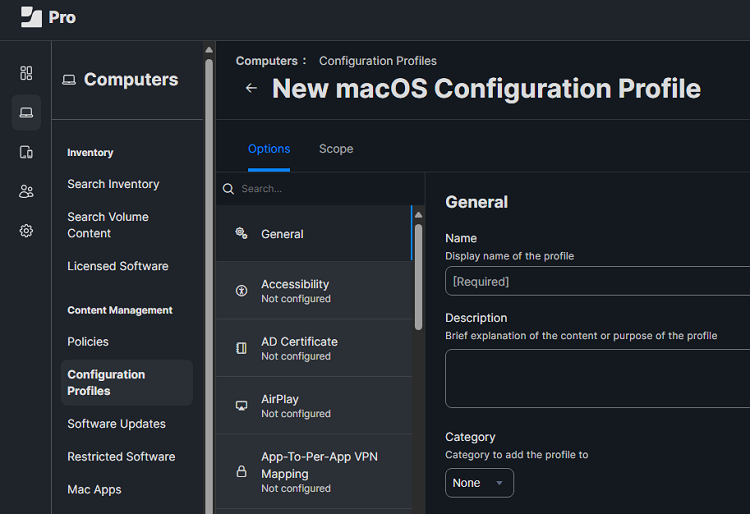
Task: Click the Jamf Pro logo icon
Action: click(31, 17)
